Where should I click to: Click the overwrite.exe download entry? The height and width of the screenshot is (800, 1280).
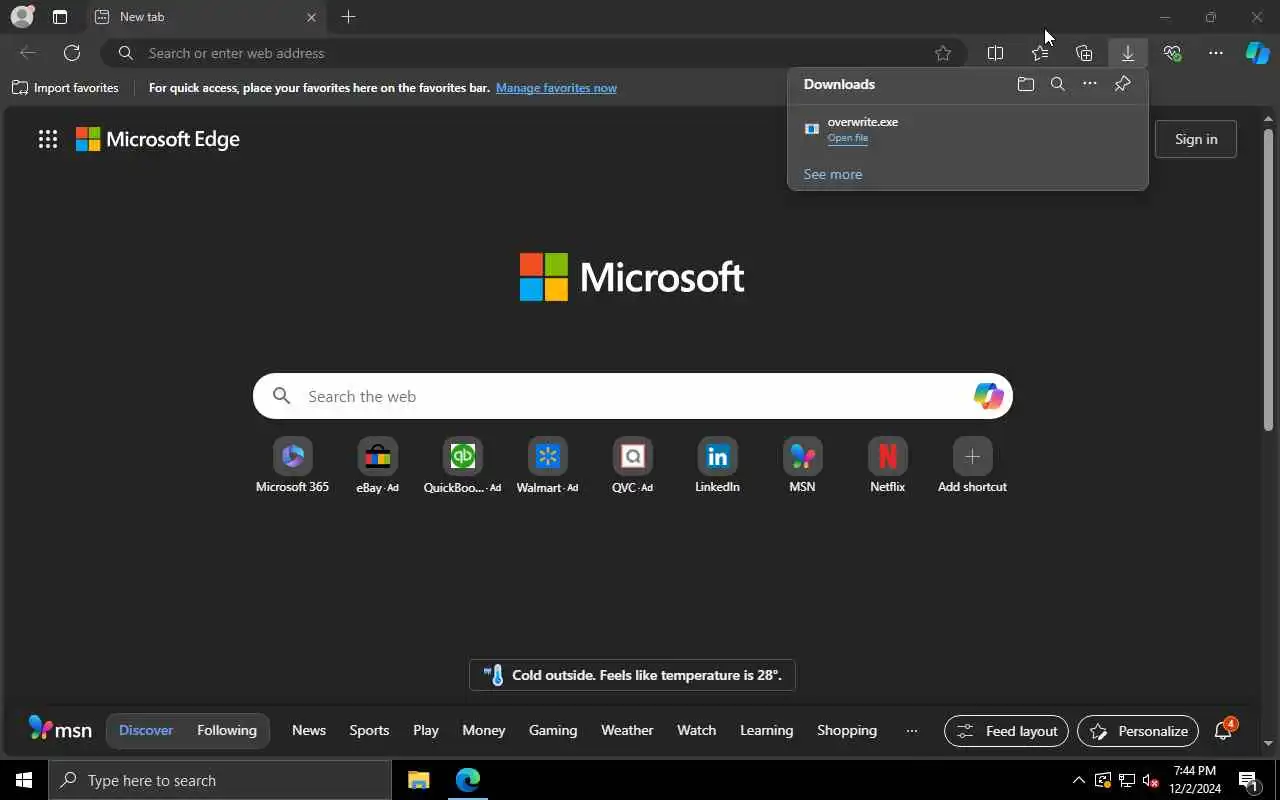pyautogui.click(x=967, y=130)
